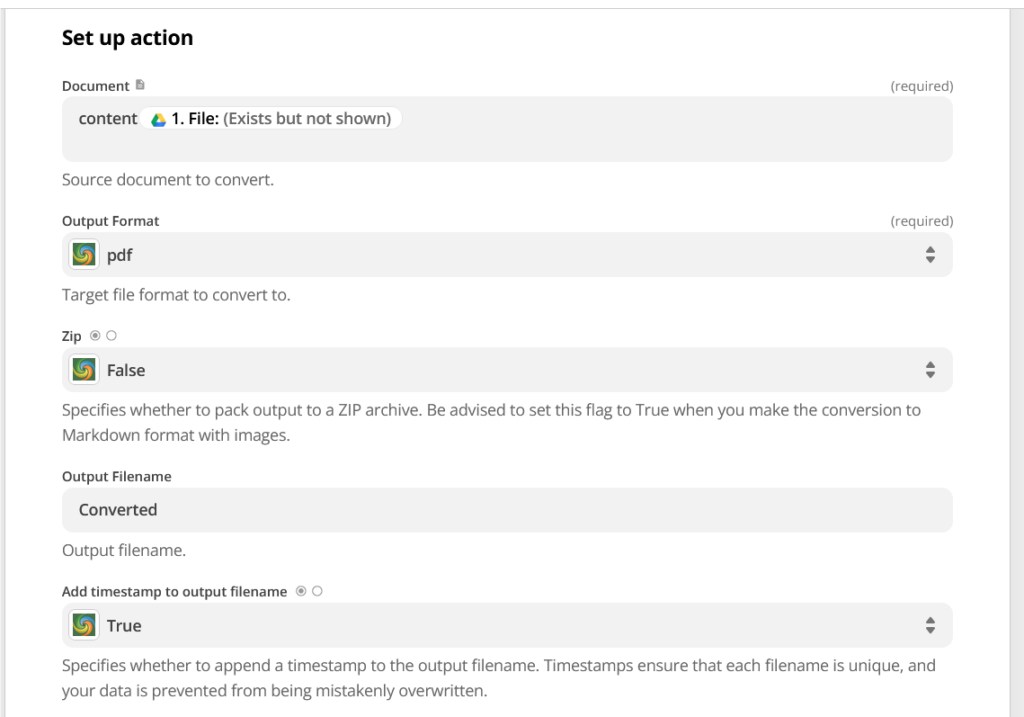Image resolution: width=1024 pixels, height=717 pixels.
Task: Click the app icon next to True
Action: [x=84, y=626]
